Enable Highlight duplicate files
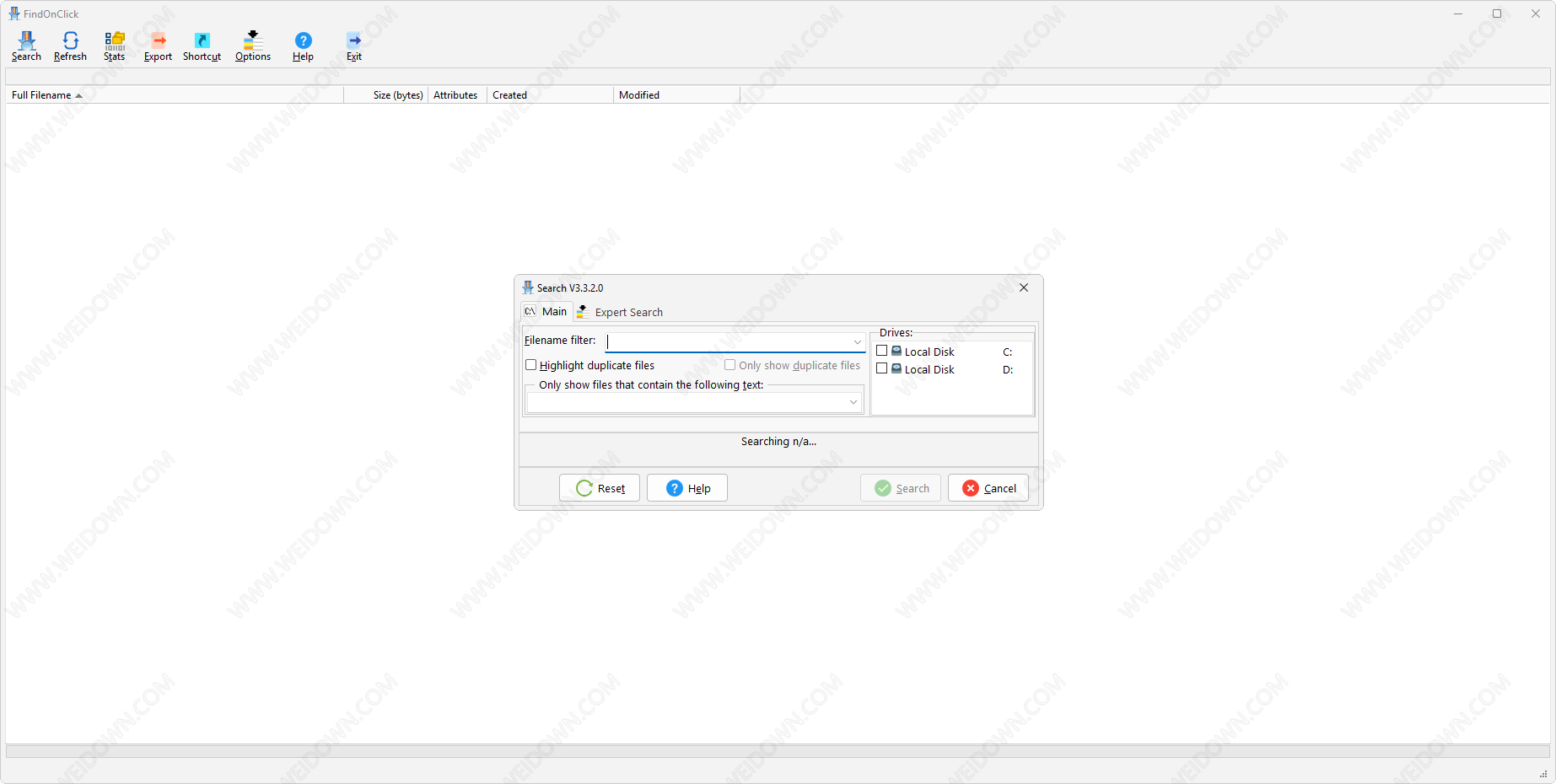Viewport: 1556px width, 784px height. click(530, 365)
